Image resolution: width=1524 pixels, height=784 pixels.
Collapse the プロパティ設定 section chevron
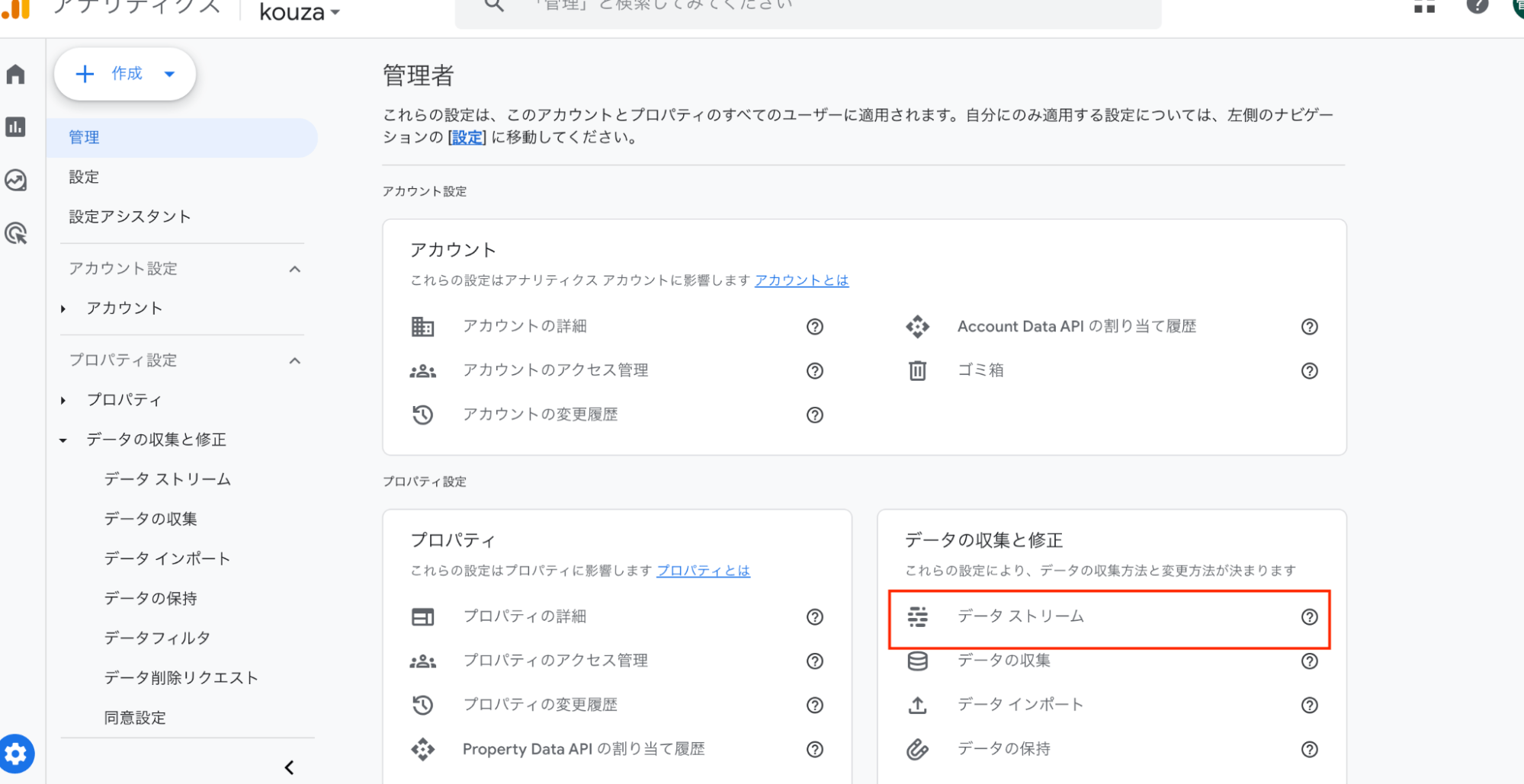(x=295, y=360)
